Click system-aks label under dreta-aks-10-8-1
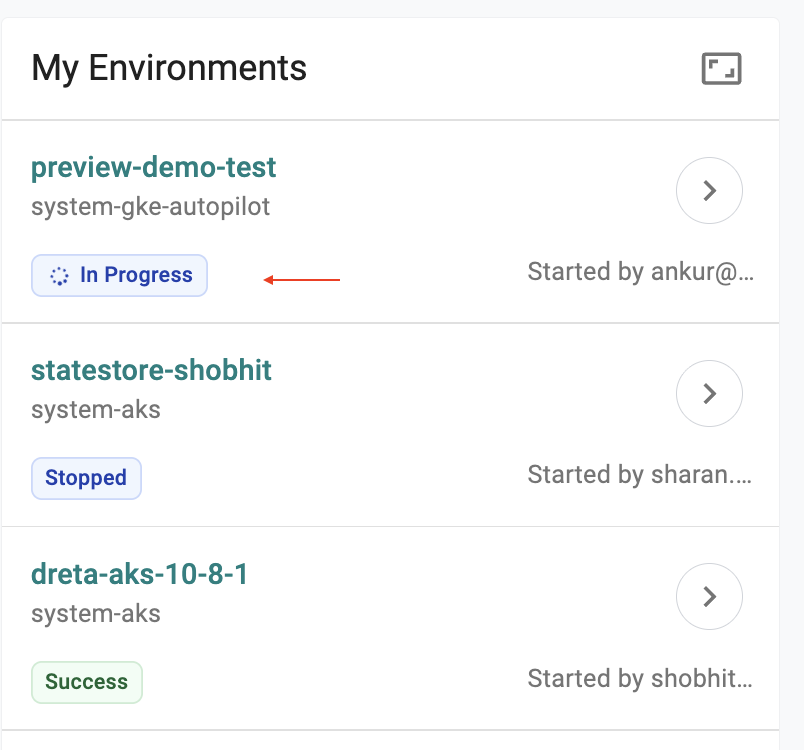This screenshot has height=750, width=804. click(x=96, y=613)
